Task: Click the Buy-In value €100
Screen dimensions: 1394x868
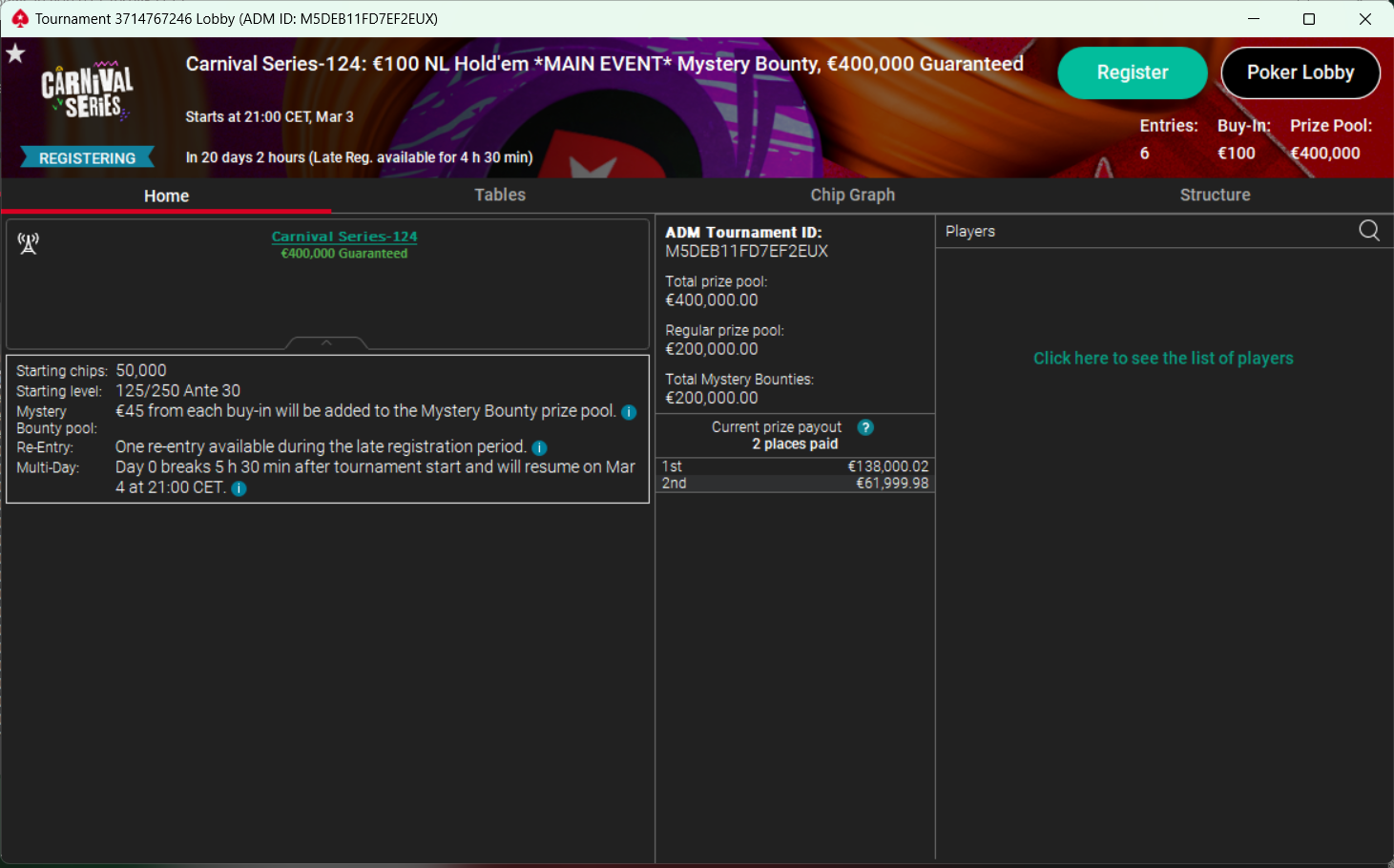Action: 1237,154
